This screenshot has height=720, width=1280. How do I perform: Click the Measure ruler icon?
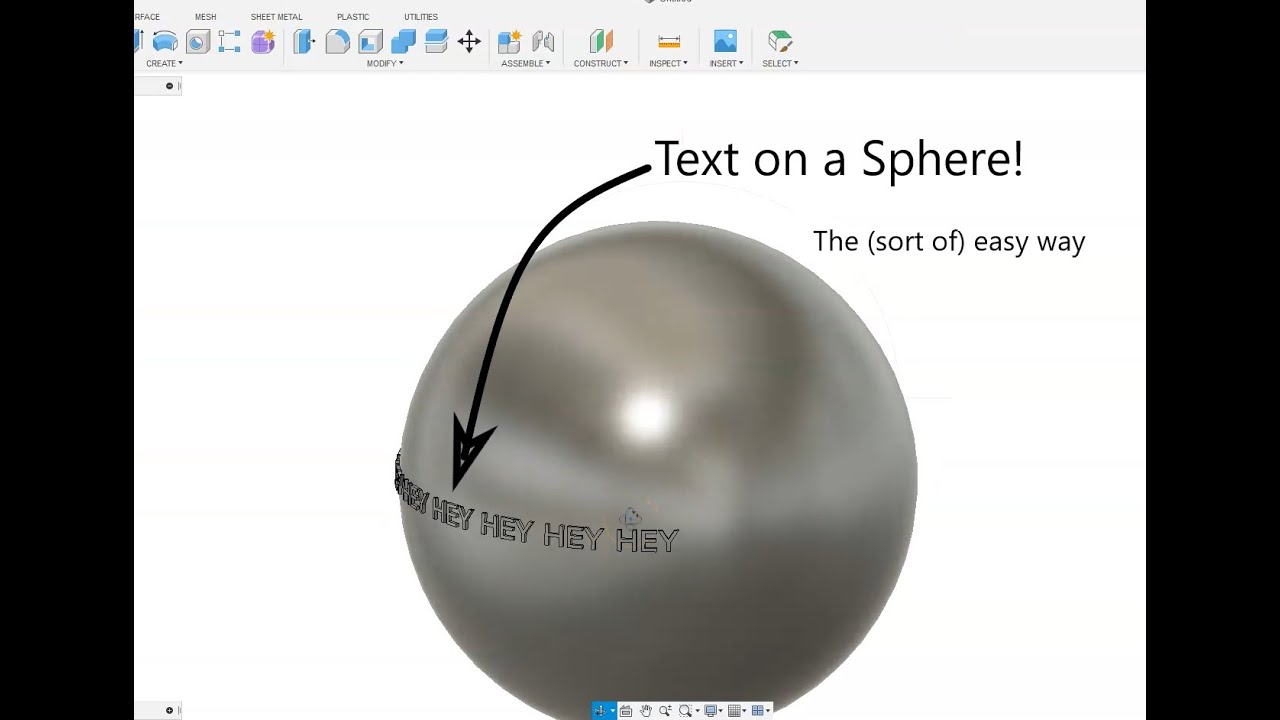669,41
